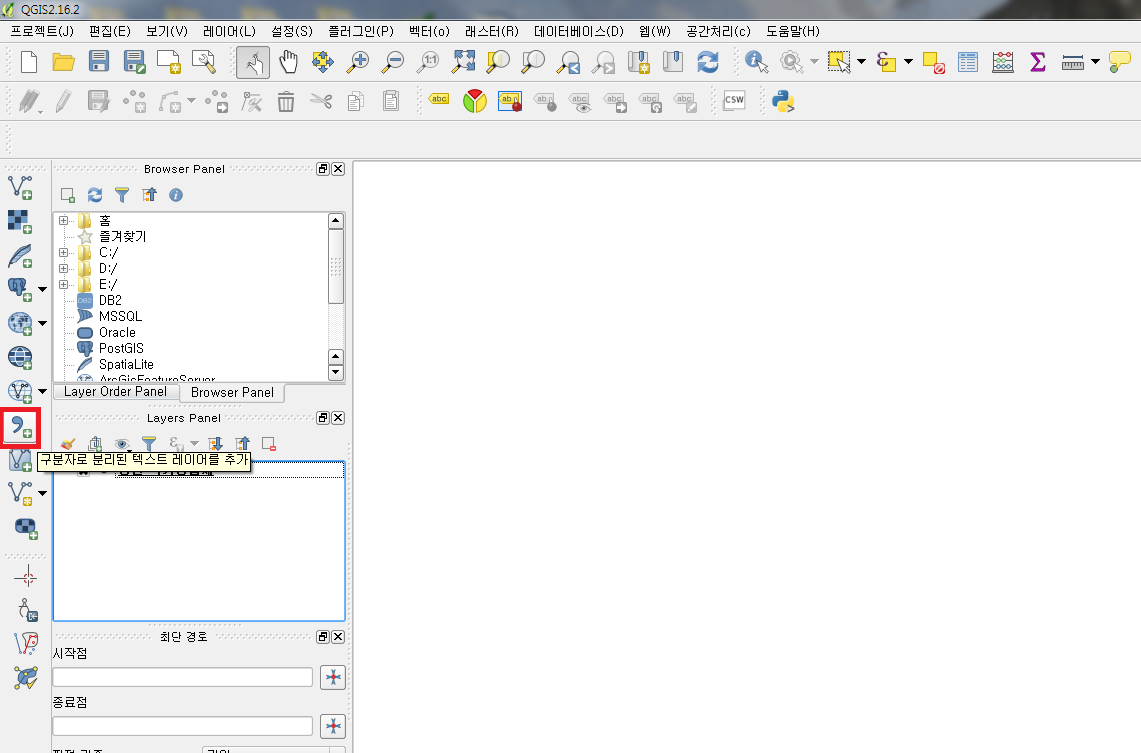Create a new project
The image size is (1141, 753).
coord(29,62)
